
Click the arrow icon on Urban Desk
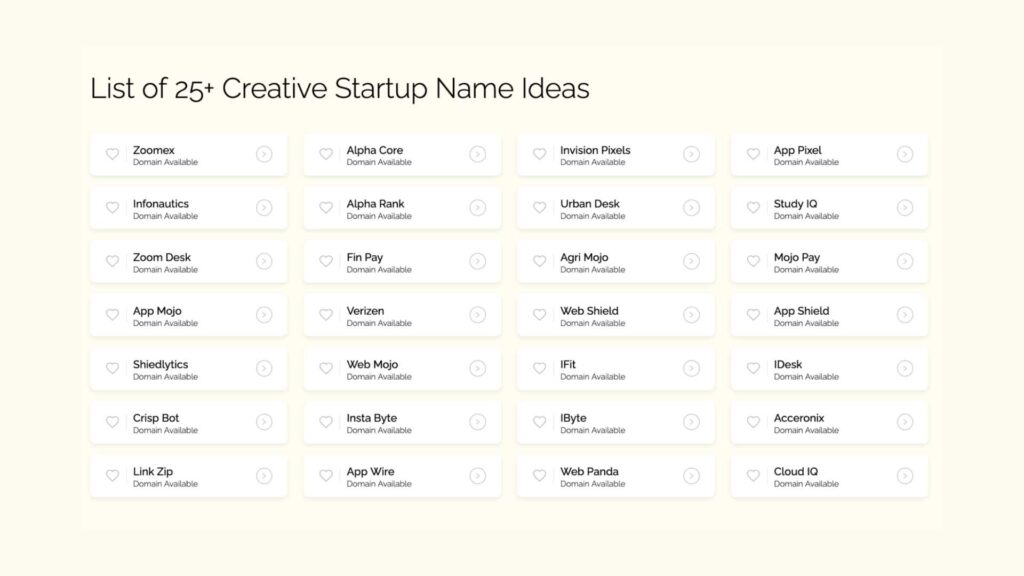tap(691, 208)
